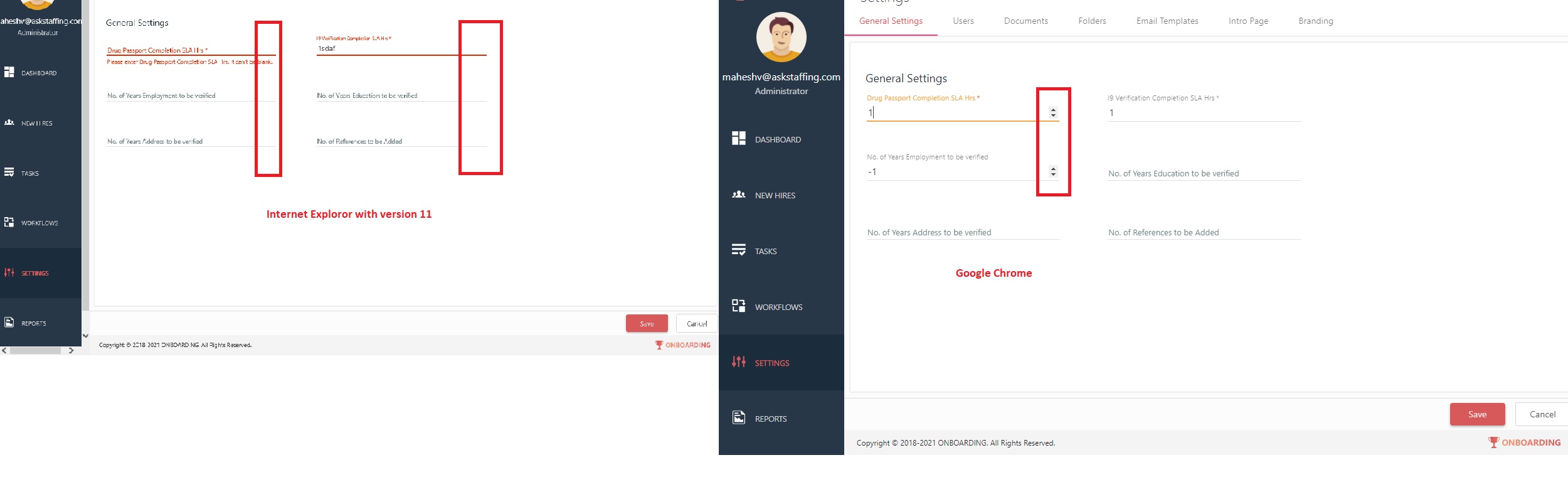
Task: Open Dashboard icon in Internet Explorer sidebar
Action: [9, 72]
